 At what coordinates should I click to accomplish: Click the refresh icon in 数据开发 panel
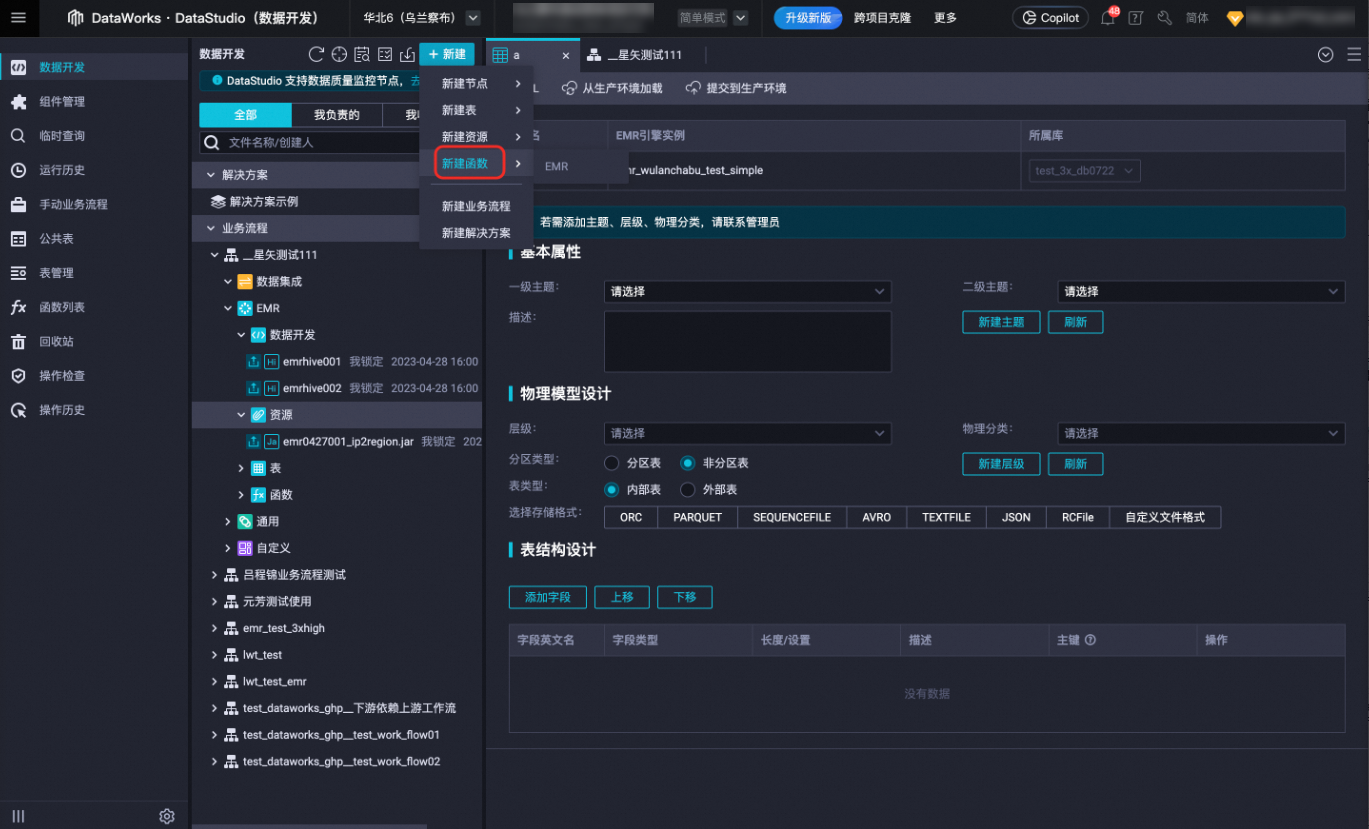316,54
